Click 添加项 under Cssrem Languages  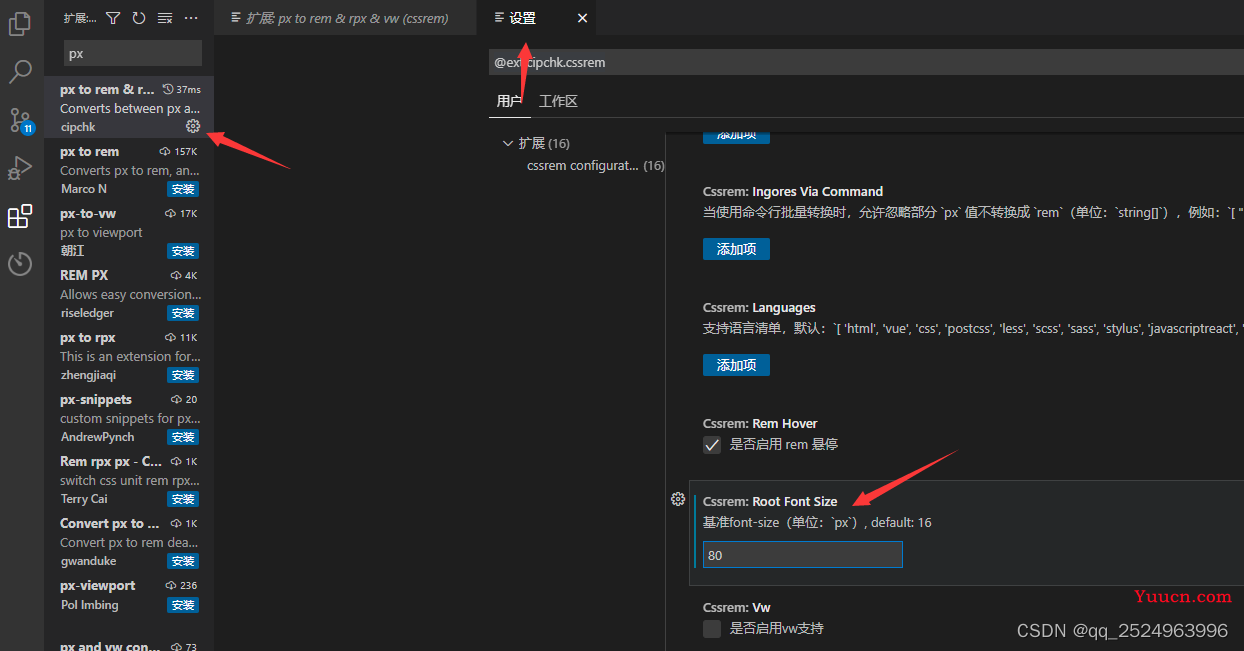click(x=736, y=365)
